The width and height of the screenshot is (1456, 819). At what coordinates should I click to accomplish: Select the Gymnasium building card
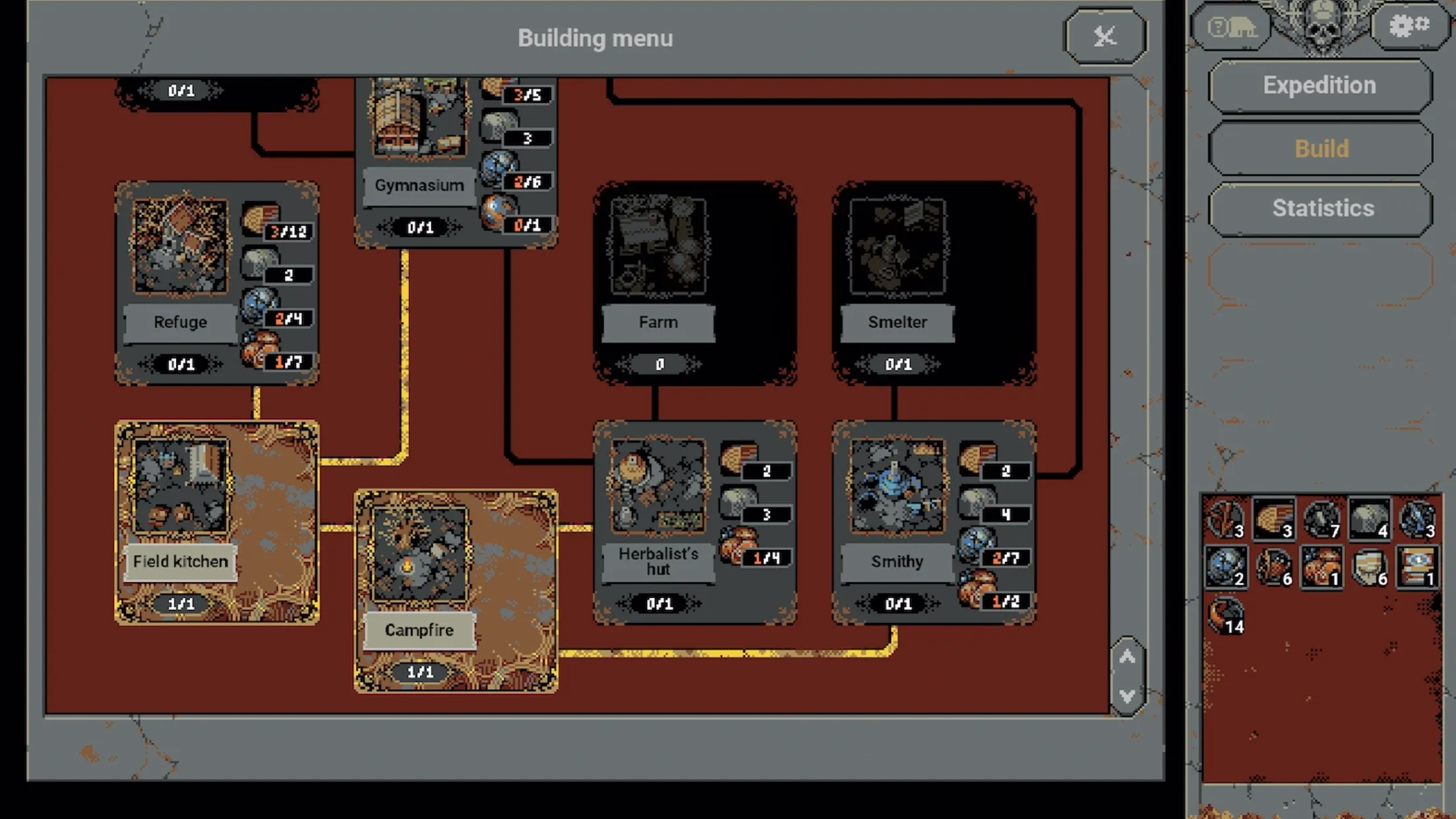point(419,155)
